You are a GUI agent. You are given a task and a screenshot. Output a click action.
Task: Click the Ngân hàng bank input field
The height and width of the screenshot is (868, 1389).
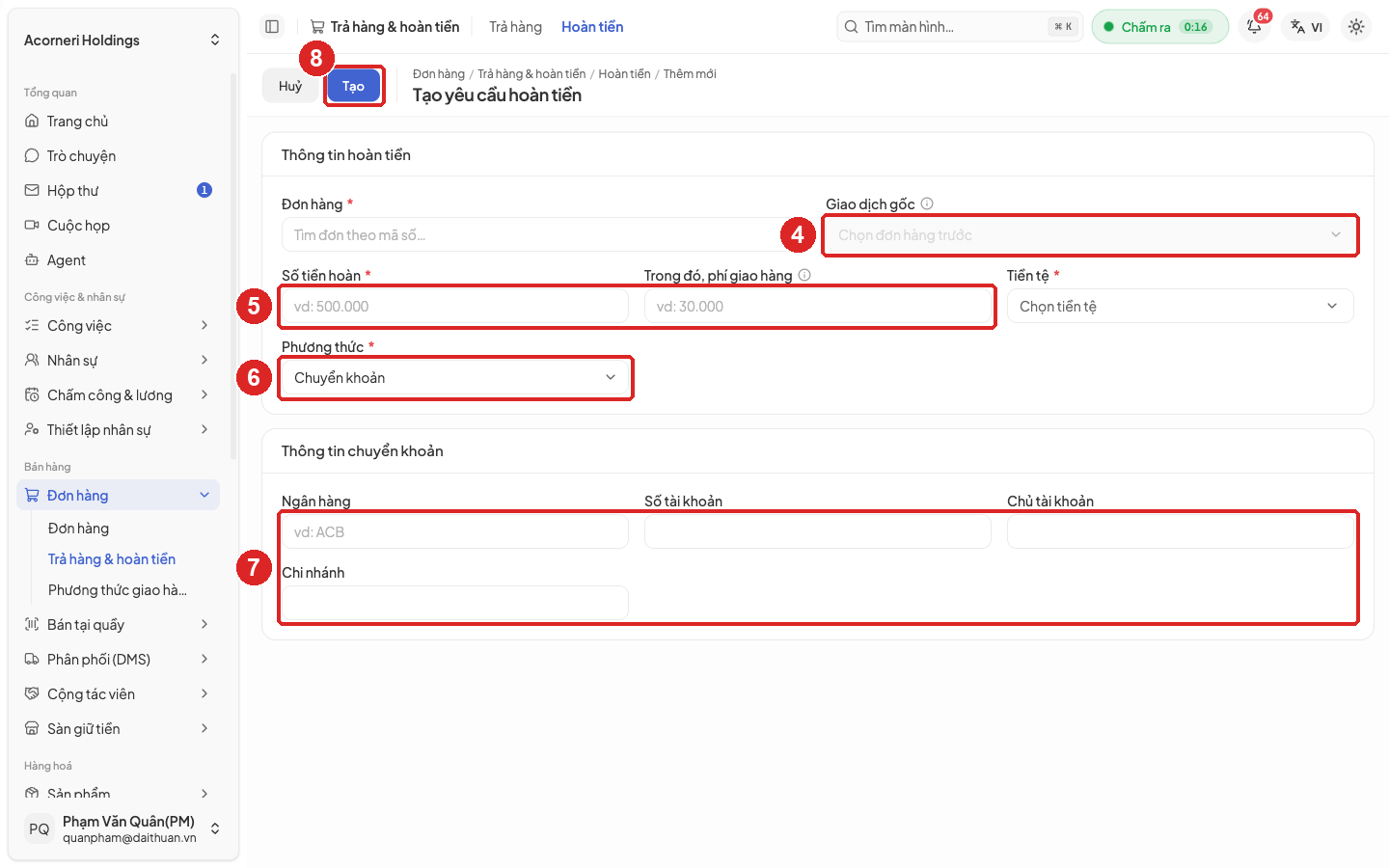[455, 532]
